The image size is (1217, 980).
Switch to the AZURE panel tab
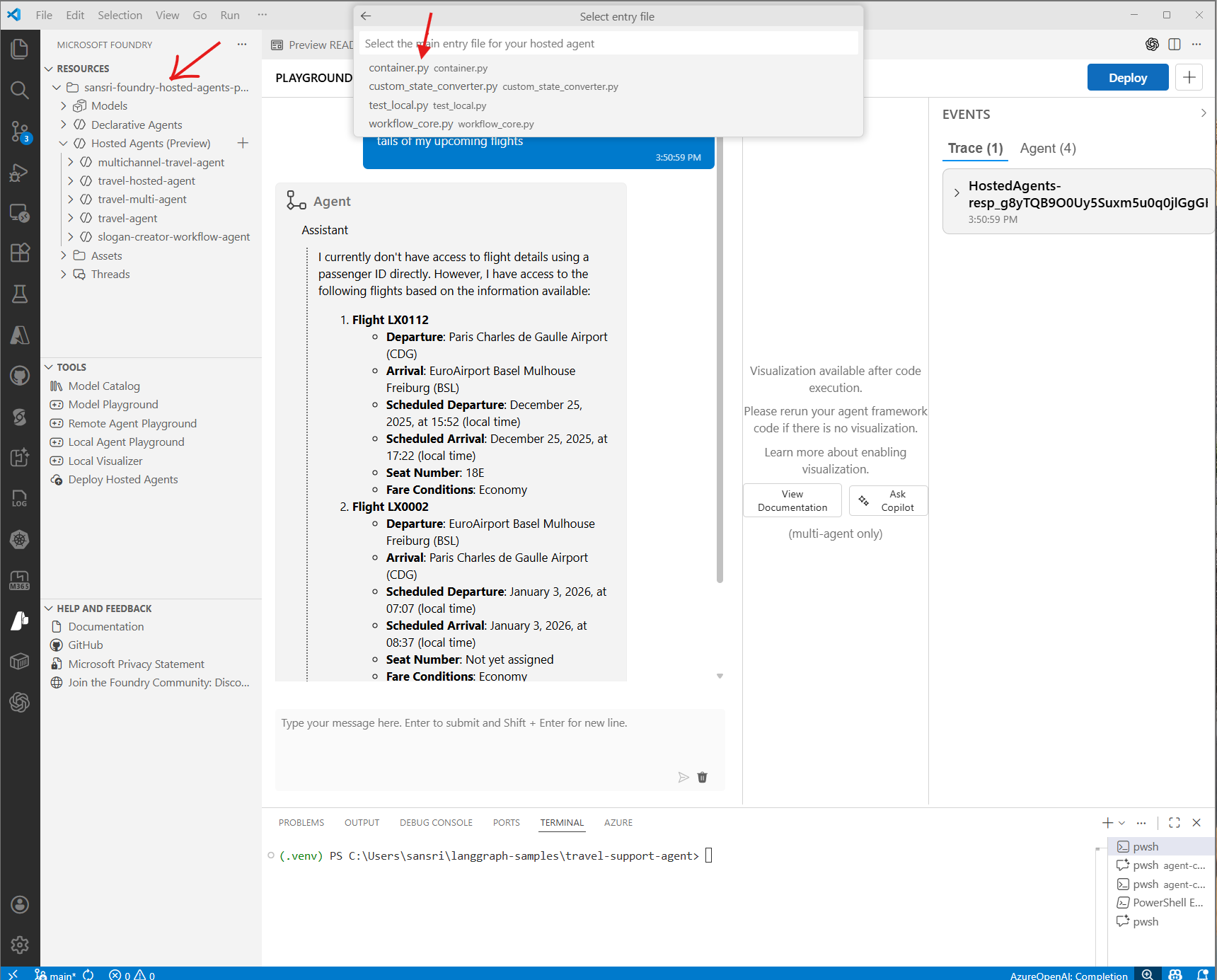[x=618, y=822]
